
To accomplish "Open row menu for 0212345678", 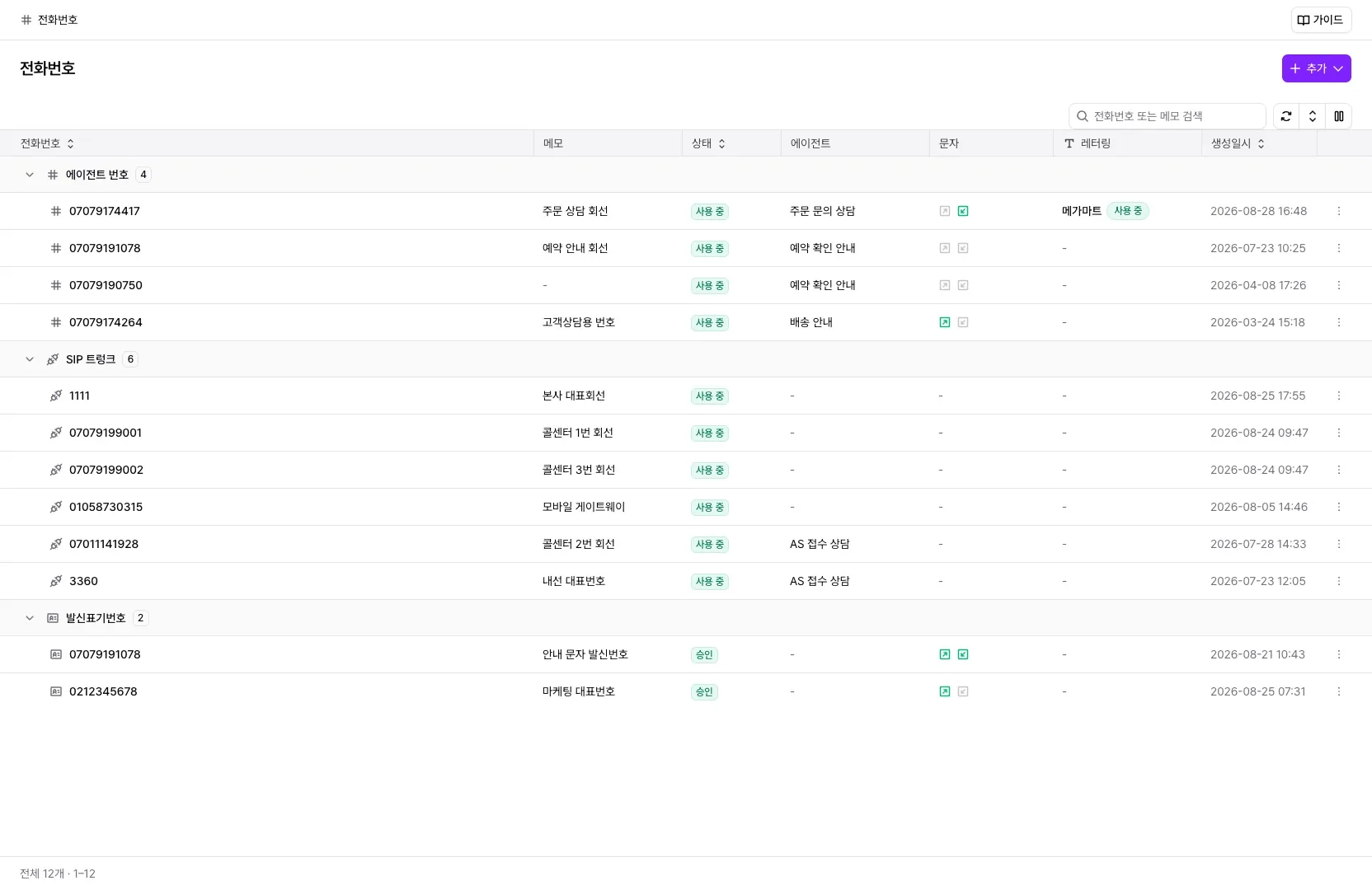I will [x=1339, y=691].
